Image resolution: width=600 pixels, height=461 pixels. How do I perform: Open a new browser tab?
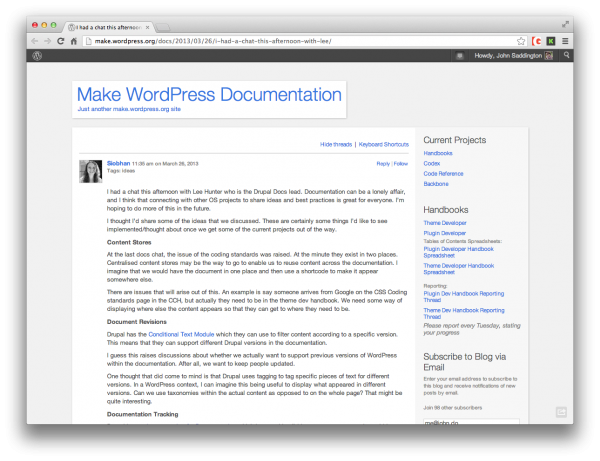point(163,27)
